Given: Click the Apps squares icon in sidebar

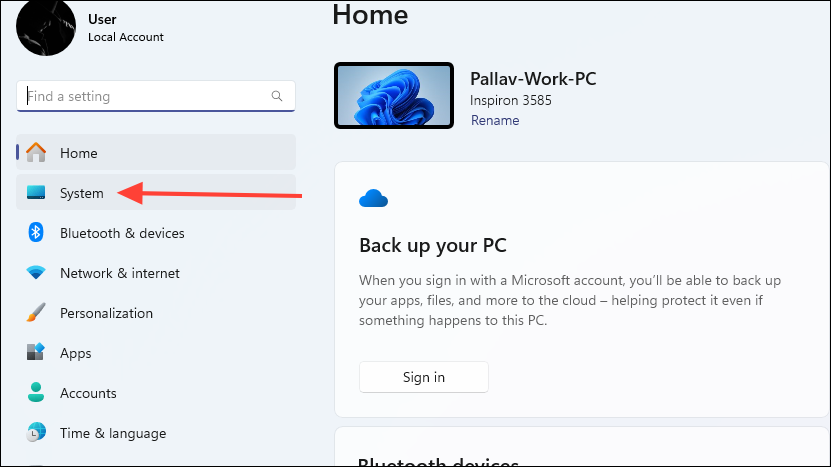Looking at the screenshot, I should tap(36, 353).
